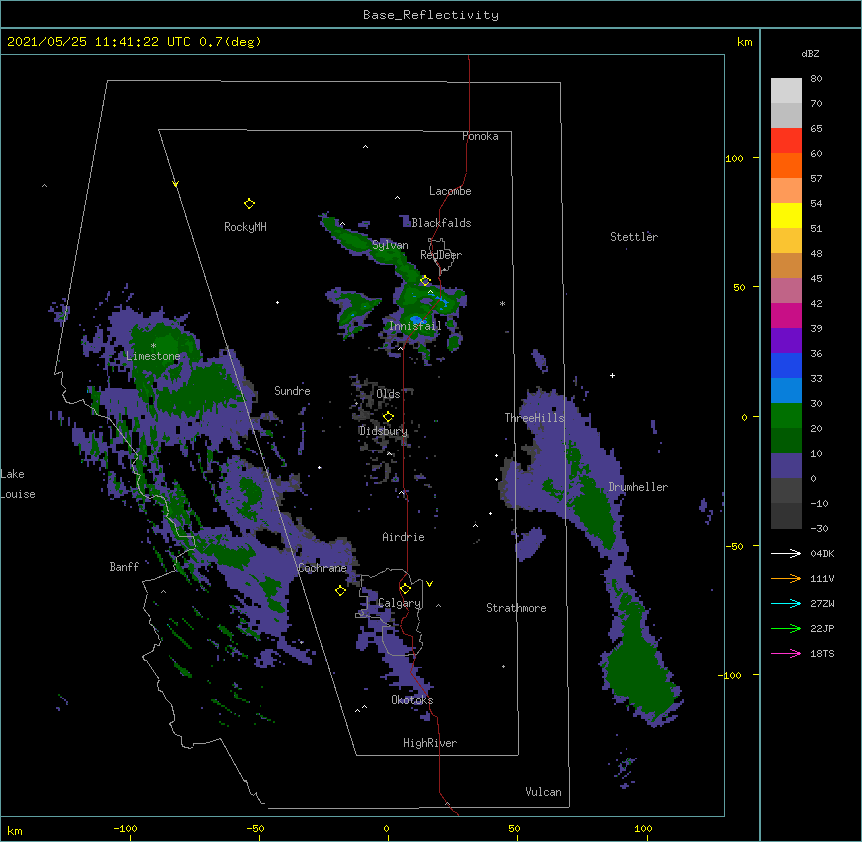Select the light gray swatch below 80 dBZ

click(786, 90)
